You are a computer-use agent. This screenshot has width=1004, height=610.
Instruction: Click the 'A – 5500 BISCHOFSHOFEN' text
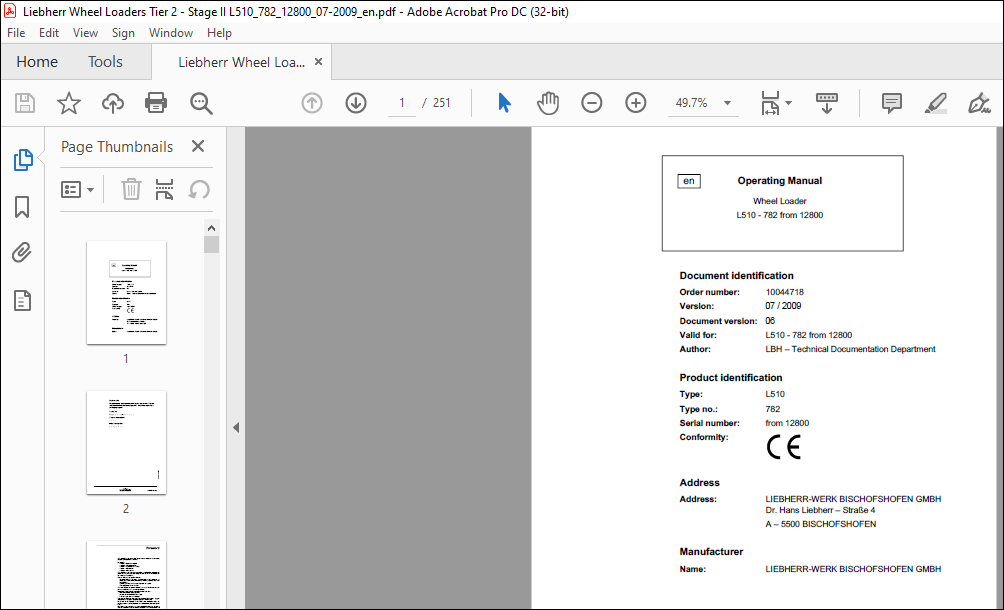(821, 524)
